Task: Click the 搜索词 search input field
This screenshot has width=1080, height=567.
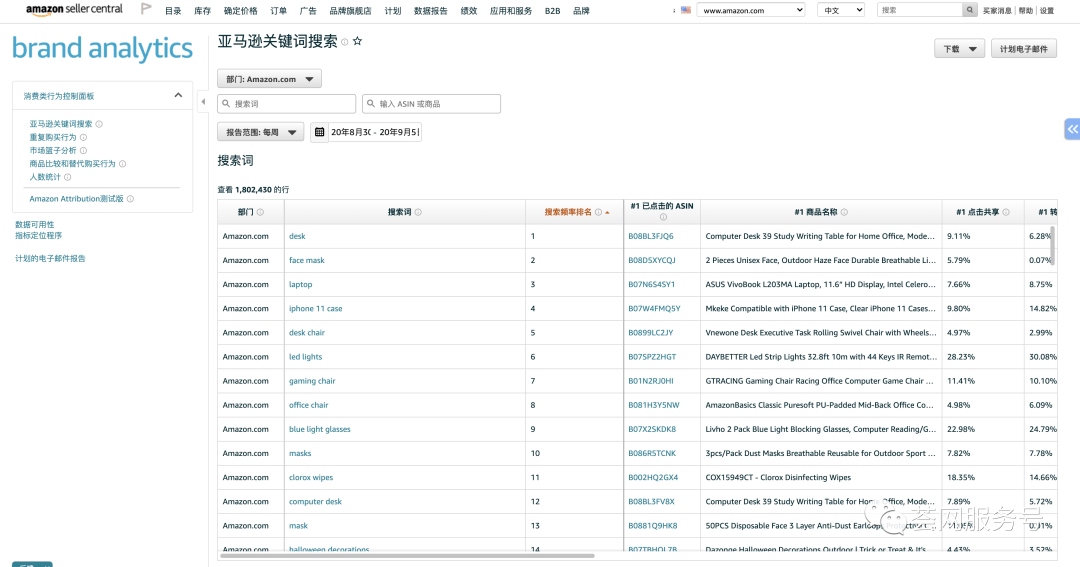Action: point(287,104)
